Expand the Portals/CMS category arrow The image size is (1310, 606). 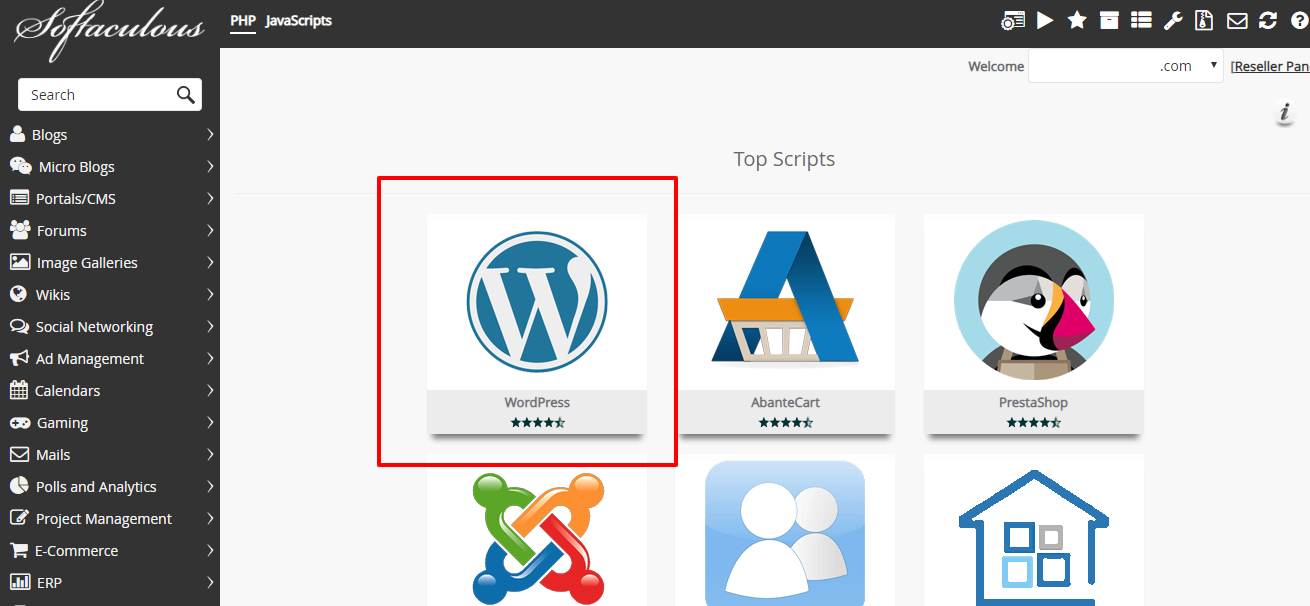[x=210, y=198]
